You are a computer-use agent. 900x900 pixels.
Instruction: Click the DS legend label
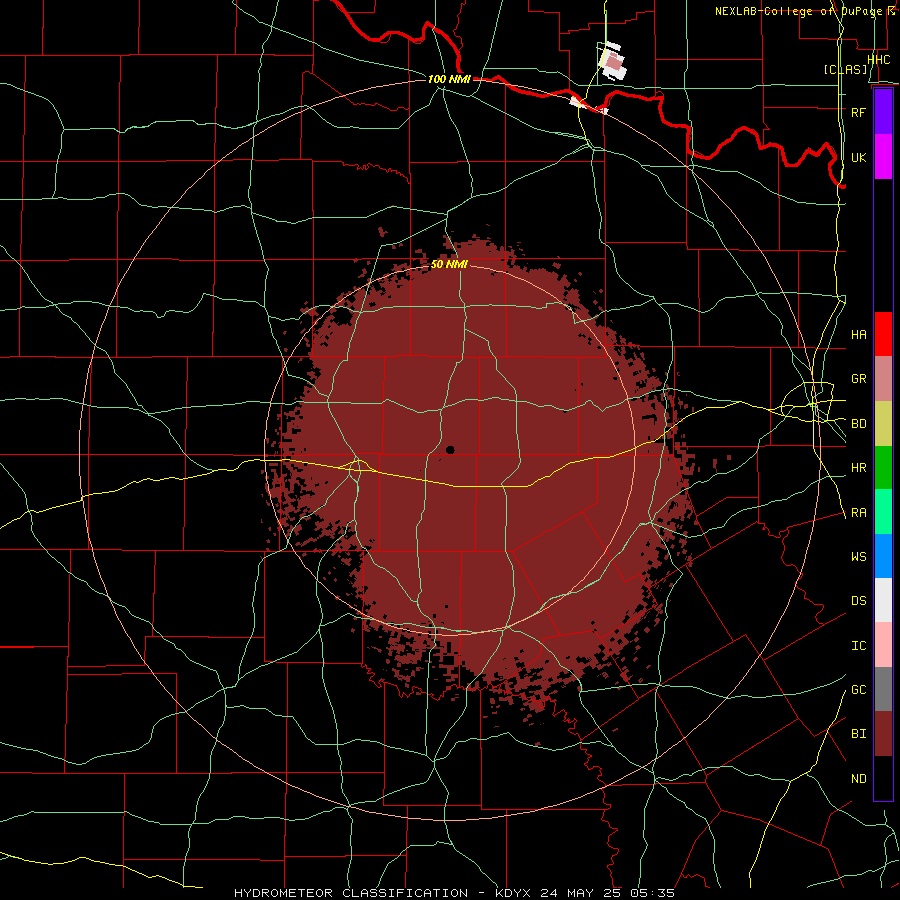858,601
